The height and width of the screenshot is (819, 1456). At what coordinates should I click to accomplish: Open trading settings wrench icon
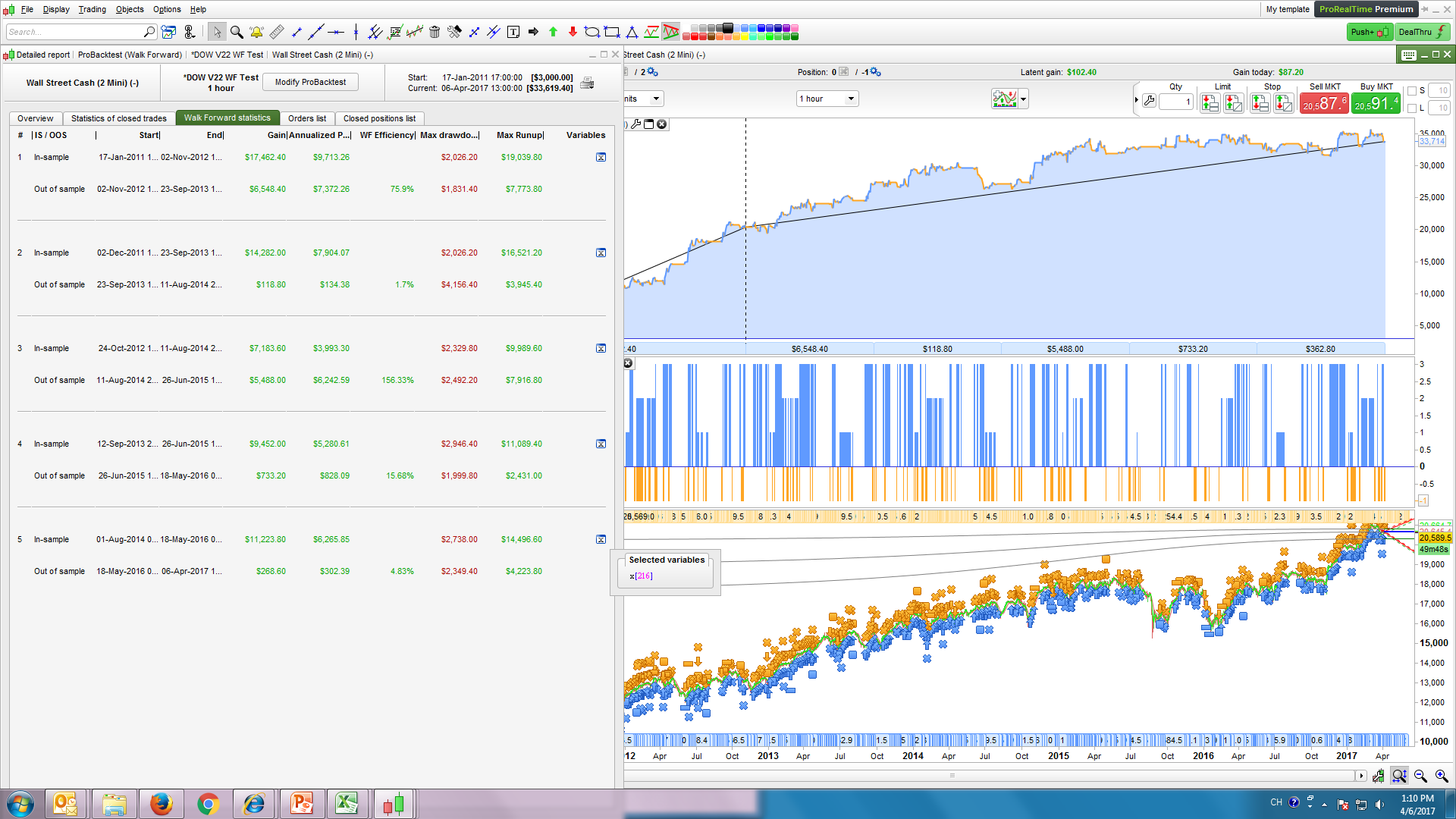click(x=1149, y=101)
